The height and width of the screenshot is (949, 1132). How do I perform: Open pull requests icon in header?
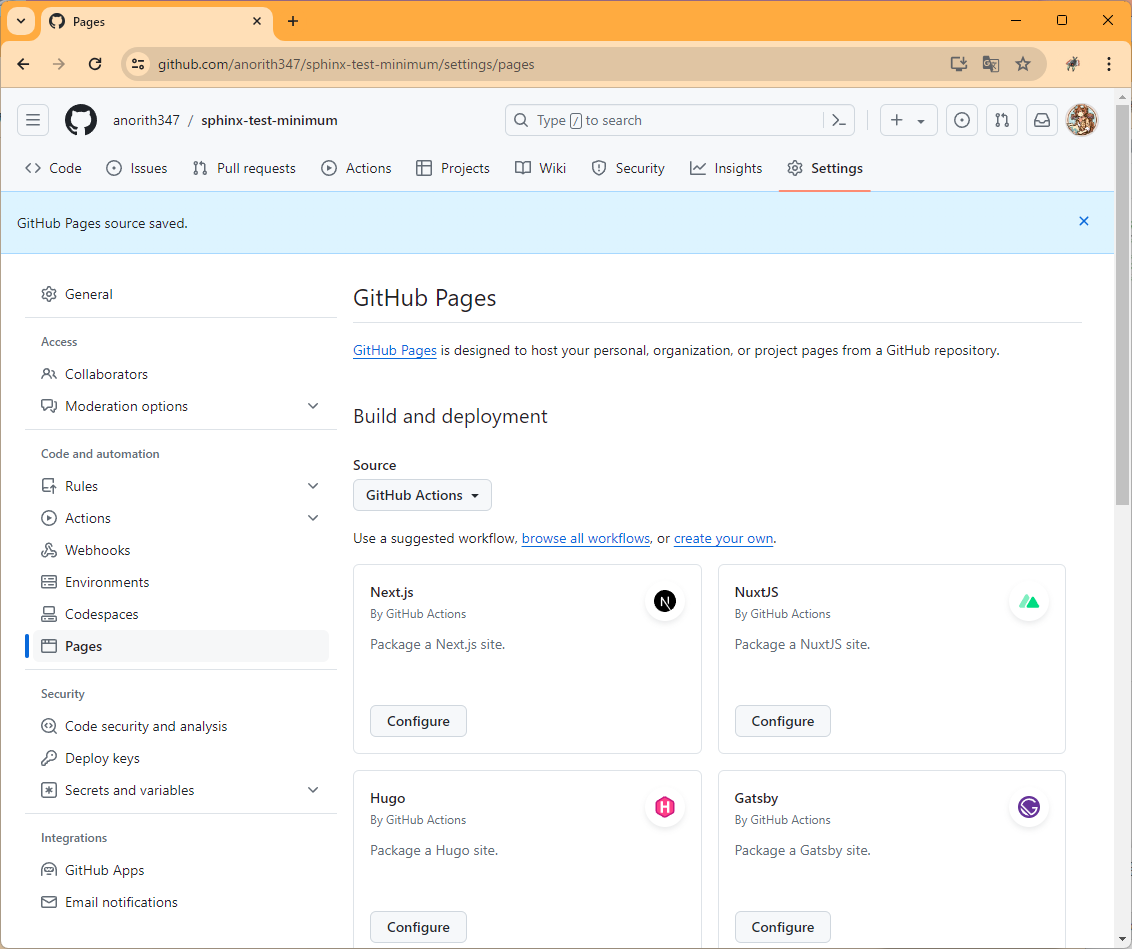(x=1002, y=121)
